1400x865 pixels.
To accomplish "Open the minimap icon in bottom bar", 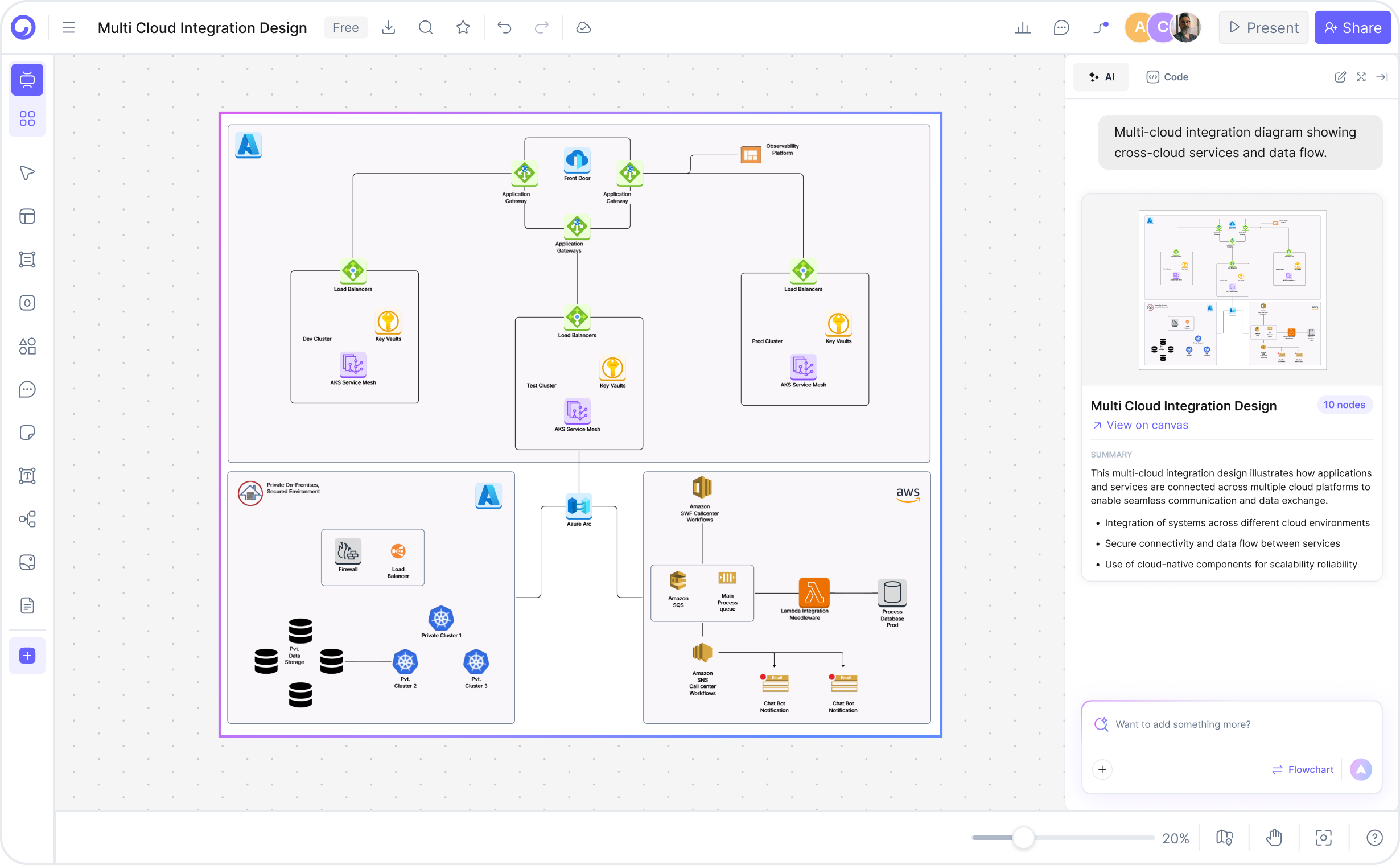I will coord(1224,838).
